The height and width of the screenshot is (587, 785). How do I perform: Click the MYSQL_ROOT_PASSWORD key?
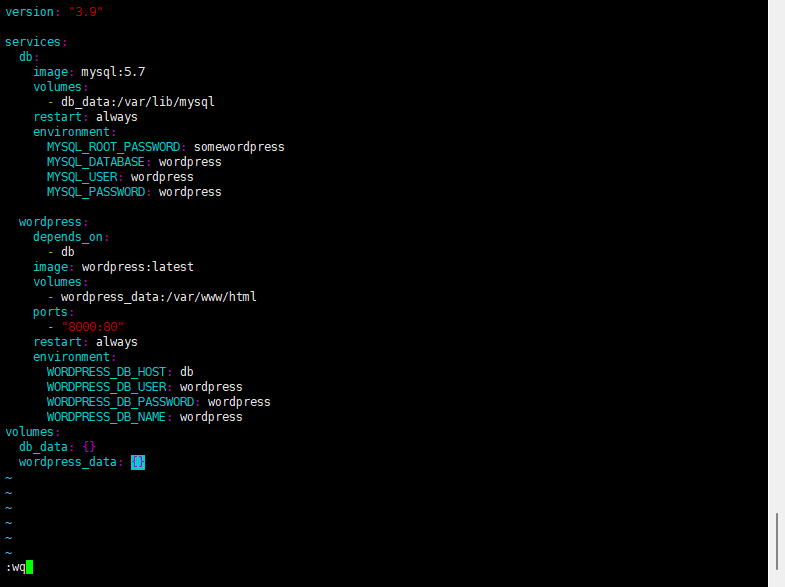[114, 147]
